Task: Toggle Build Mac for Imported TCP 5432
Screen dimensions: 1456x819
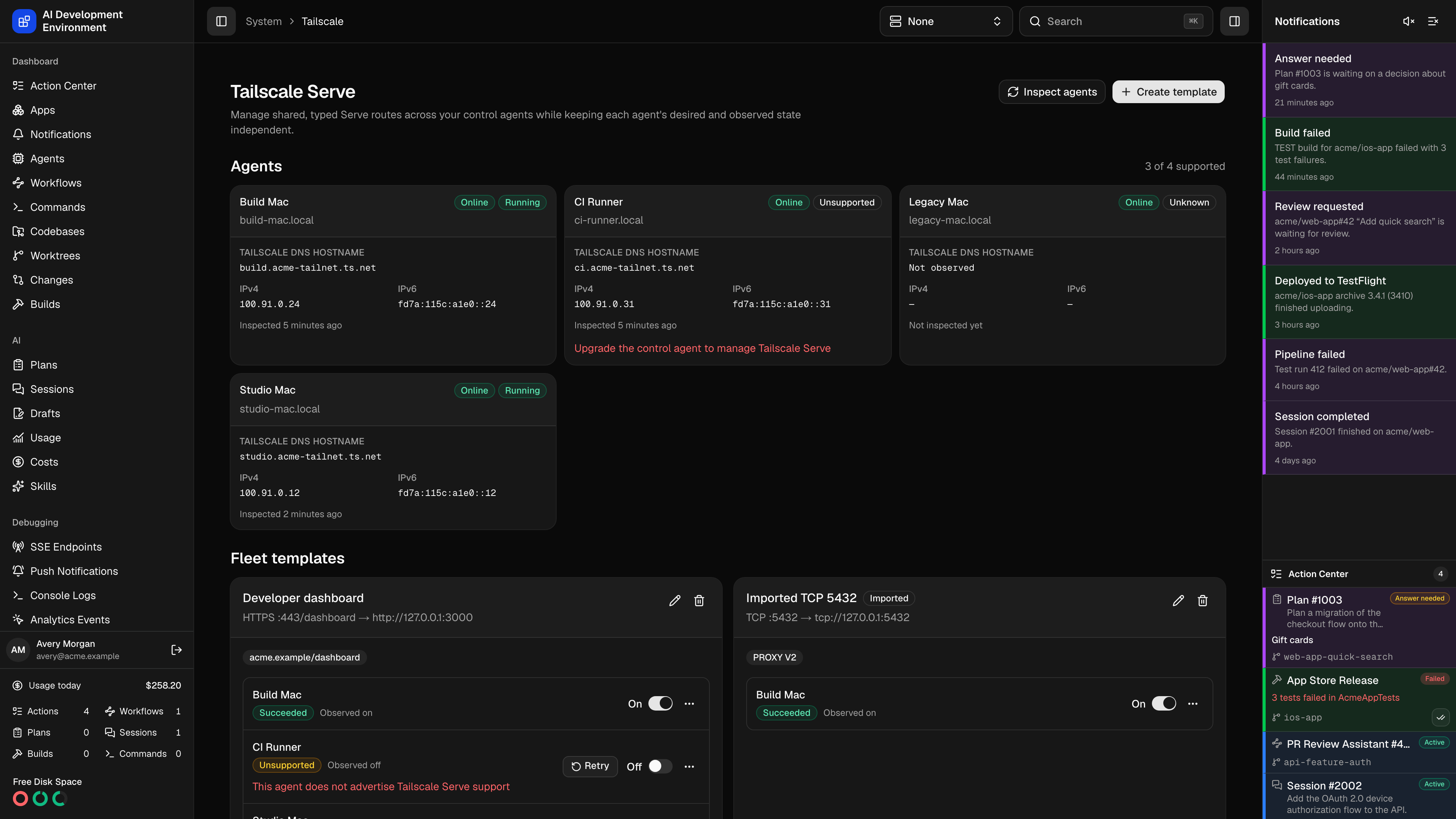Action: [x=1164, y=704]
